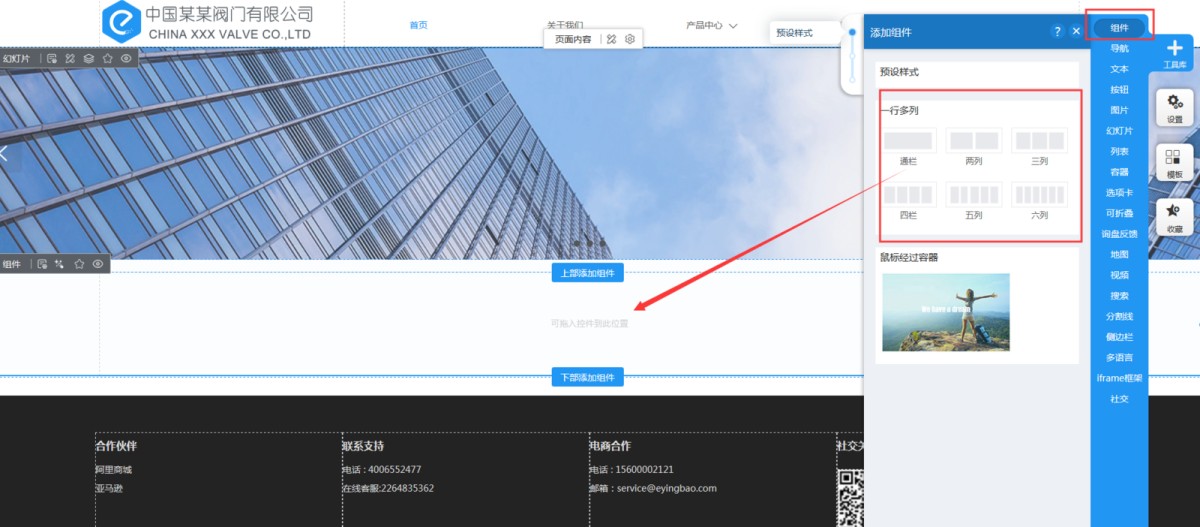Click the 幻灯片 toolbar favorite star icon
The height and width of the screenshot is (527, 1200).
[107, 58]
